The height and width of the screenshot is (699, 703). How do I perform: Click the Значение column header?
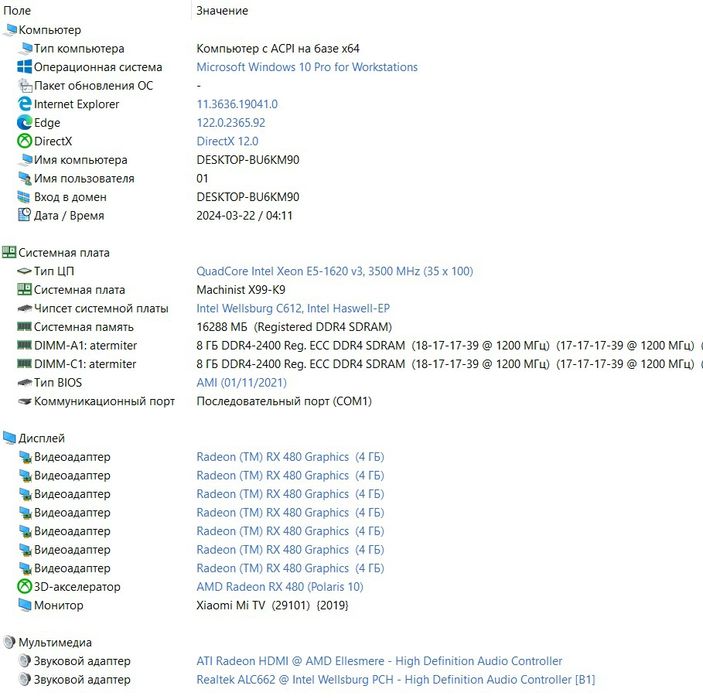[222, 11]
